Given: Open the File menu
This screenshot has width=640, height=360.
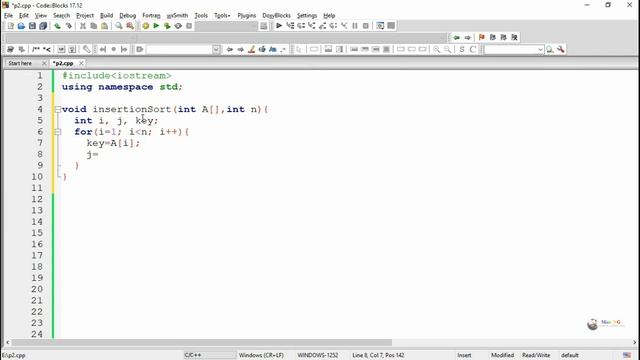Looking at the screenshot, I should (x=8, y=16).
